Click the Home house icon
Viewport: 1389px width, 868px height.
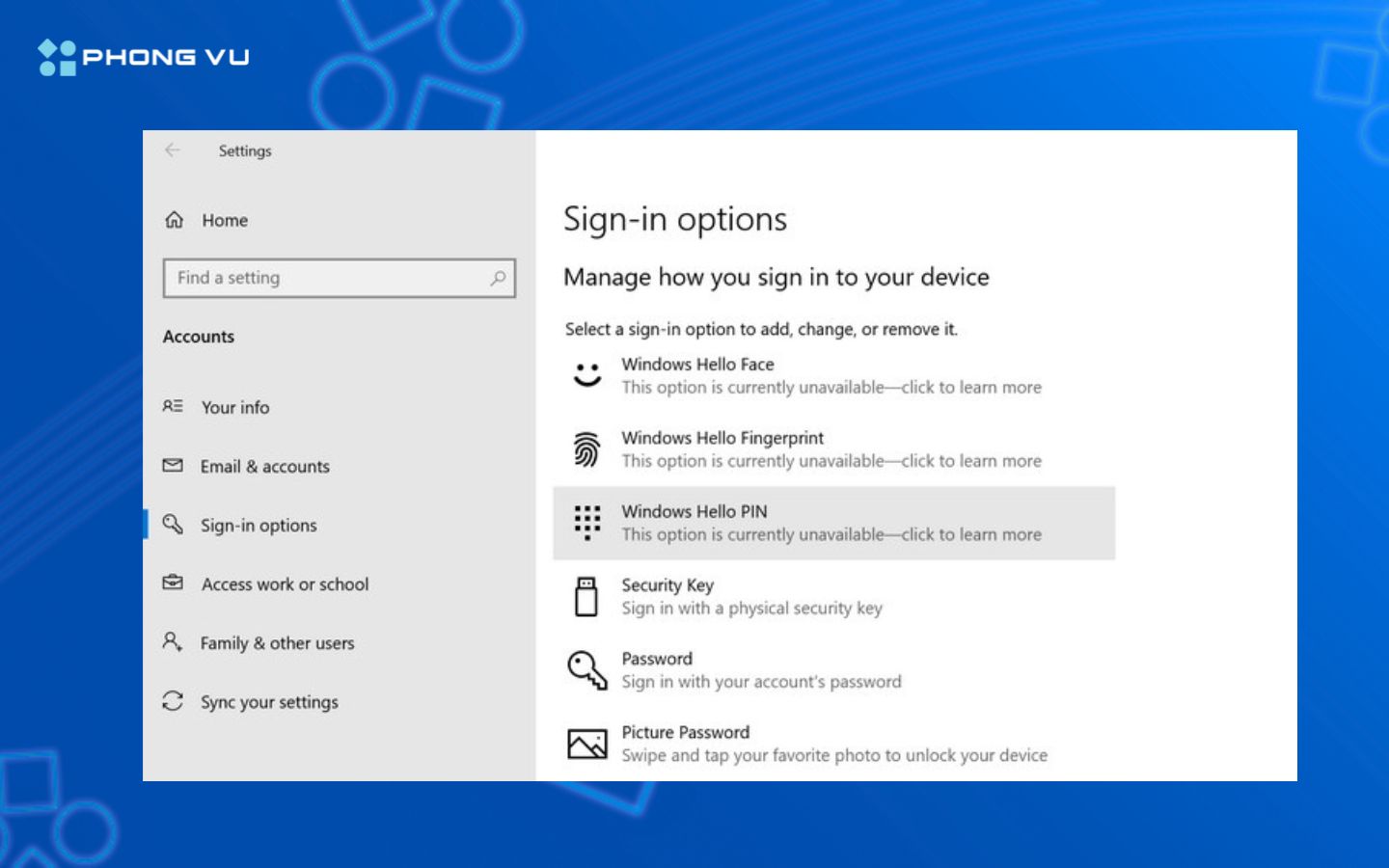pyautogui.click(x=174, y=220)
